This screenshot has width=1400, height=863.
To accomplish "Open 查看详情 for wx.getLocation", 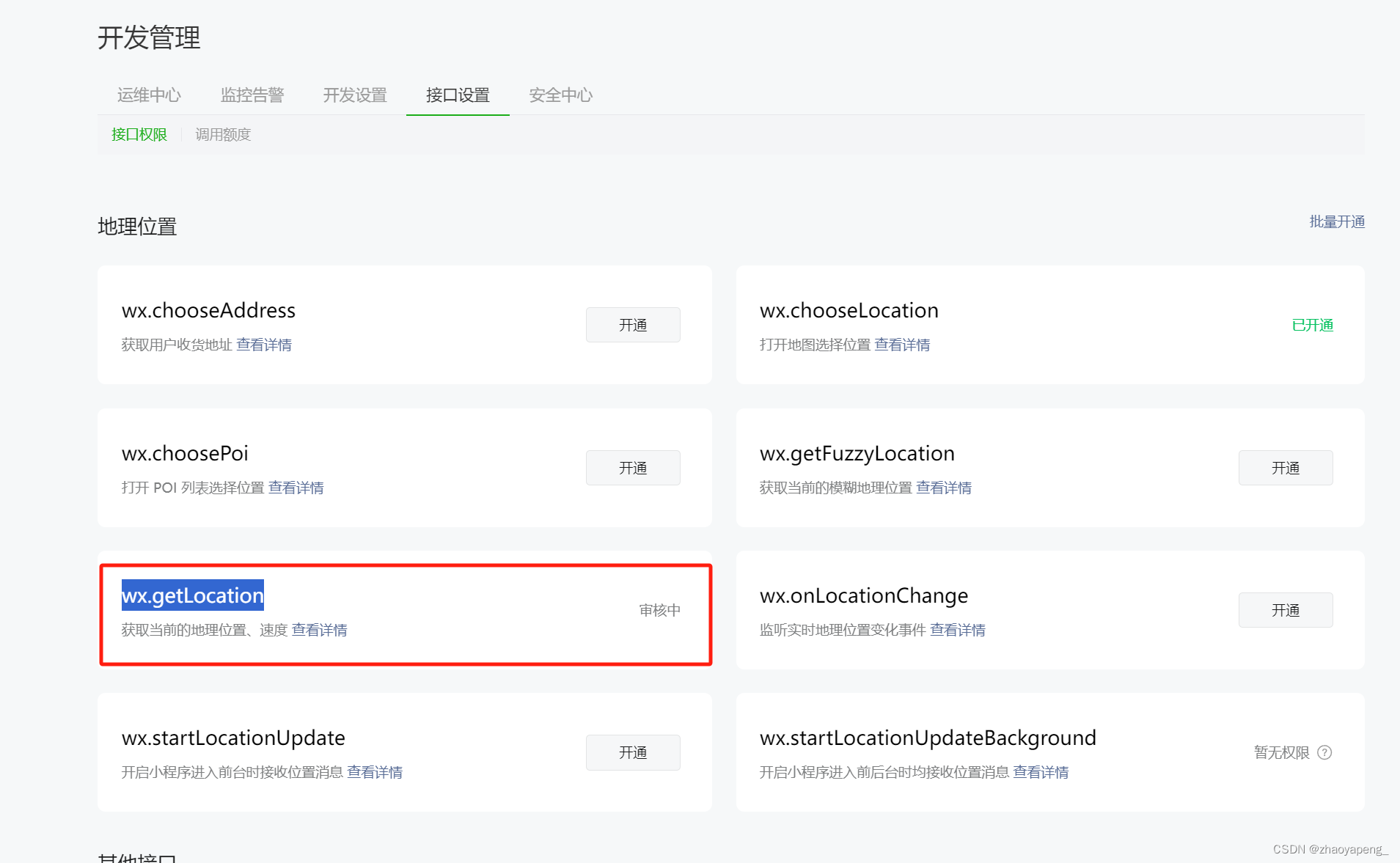I will tap(320, 630).
